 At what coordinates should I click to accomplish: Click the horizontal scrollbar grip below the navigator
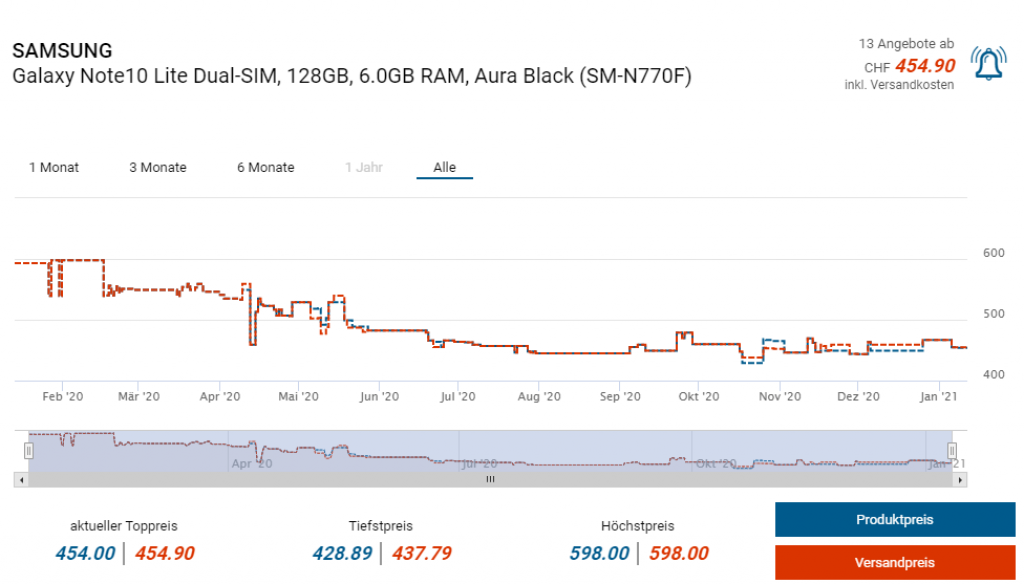(x=490, y=480)
